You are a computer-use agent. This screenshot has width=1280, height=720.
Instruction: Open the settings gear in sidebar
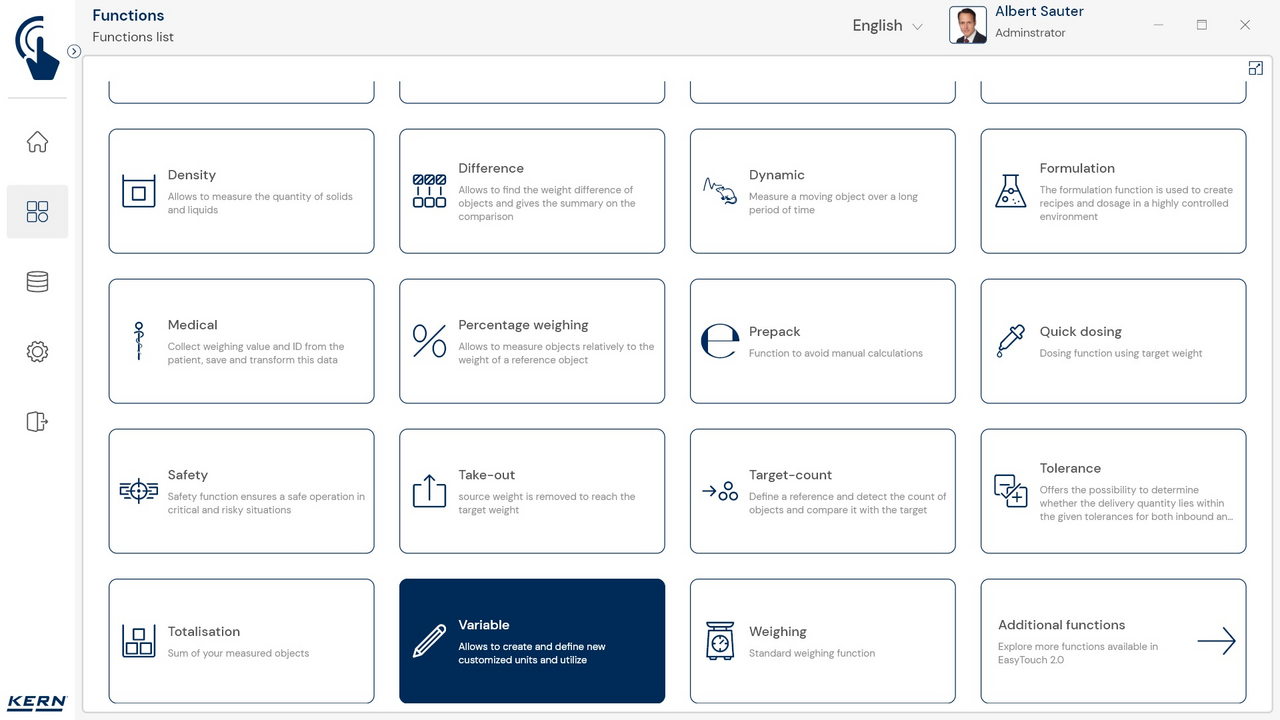pyautogui.click(x=37, y=352)
